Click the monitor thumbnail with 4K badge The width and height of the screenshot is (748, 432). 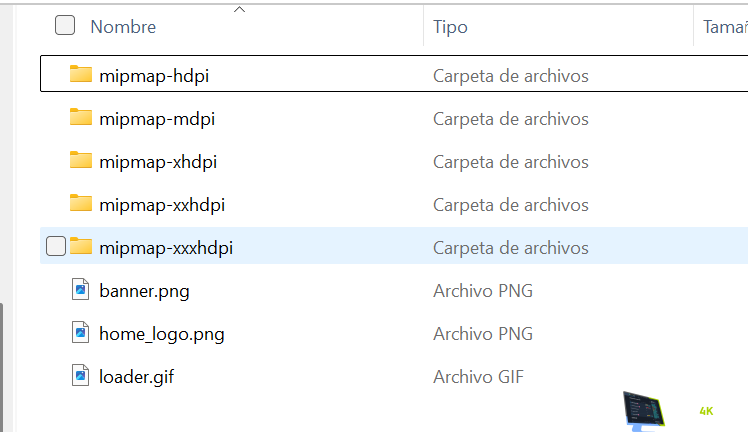click(645, 409)
